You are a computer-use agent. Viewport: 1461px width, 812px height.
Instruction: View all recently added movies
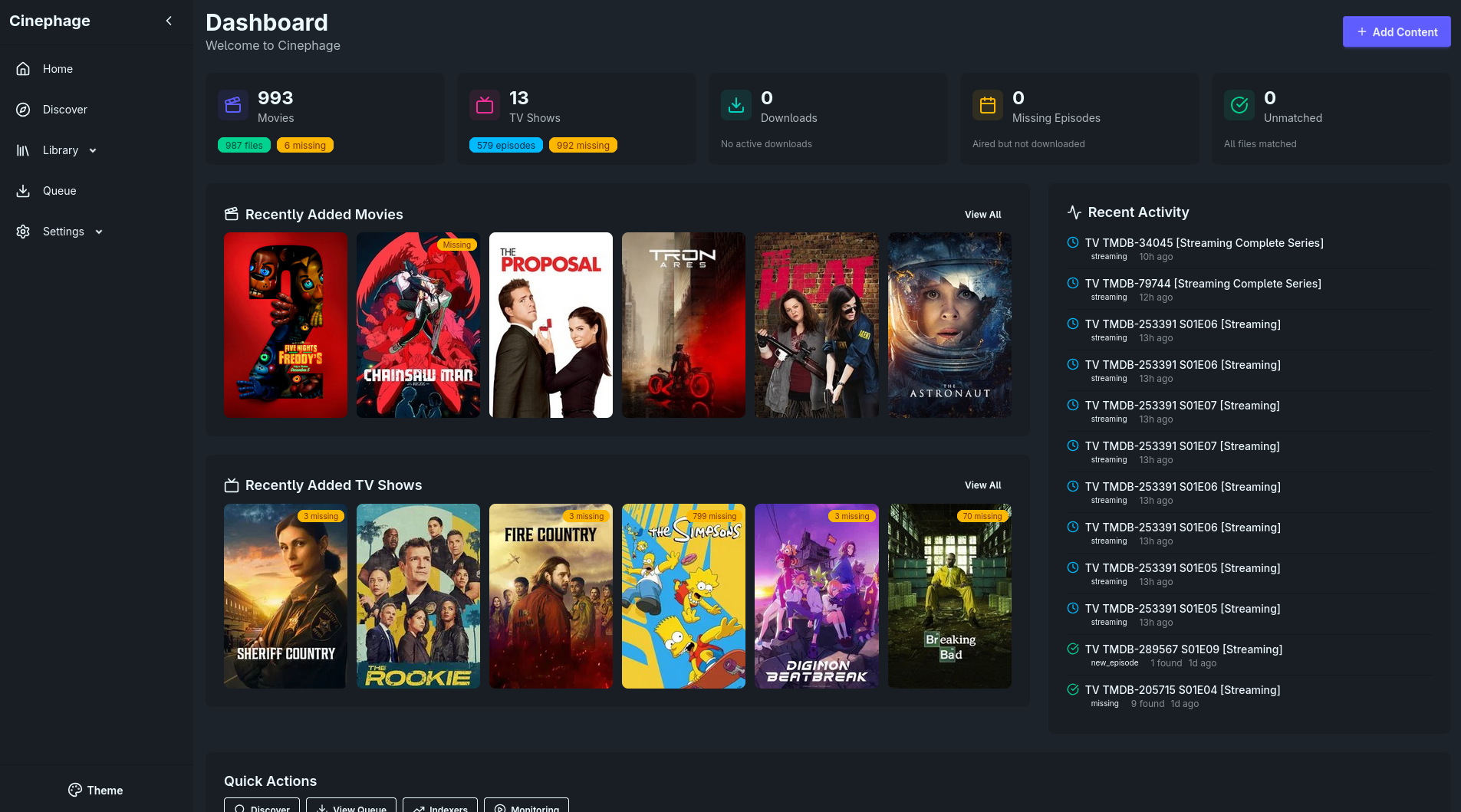click(x=982, y=215)
